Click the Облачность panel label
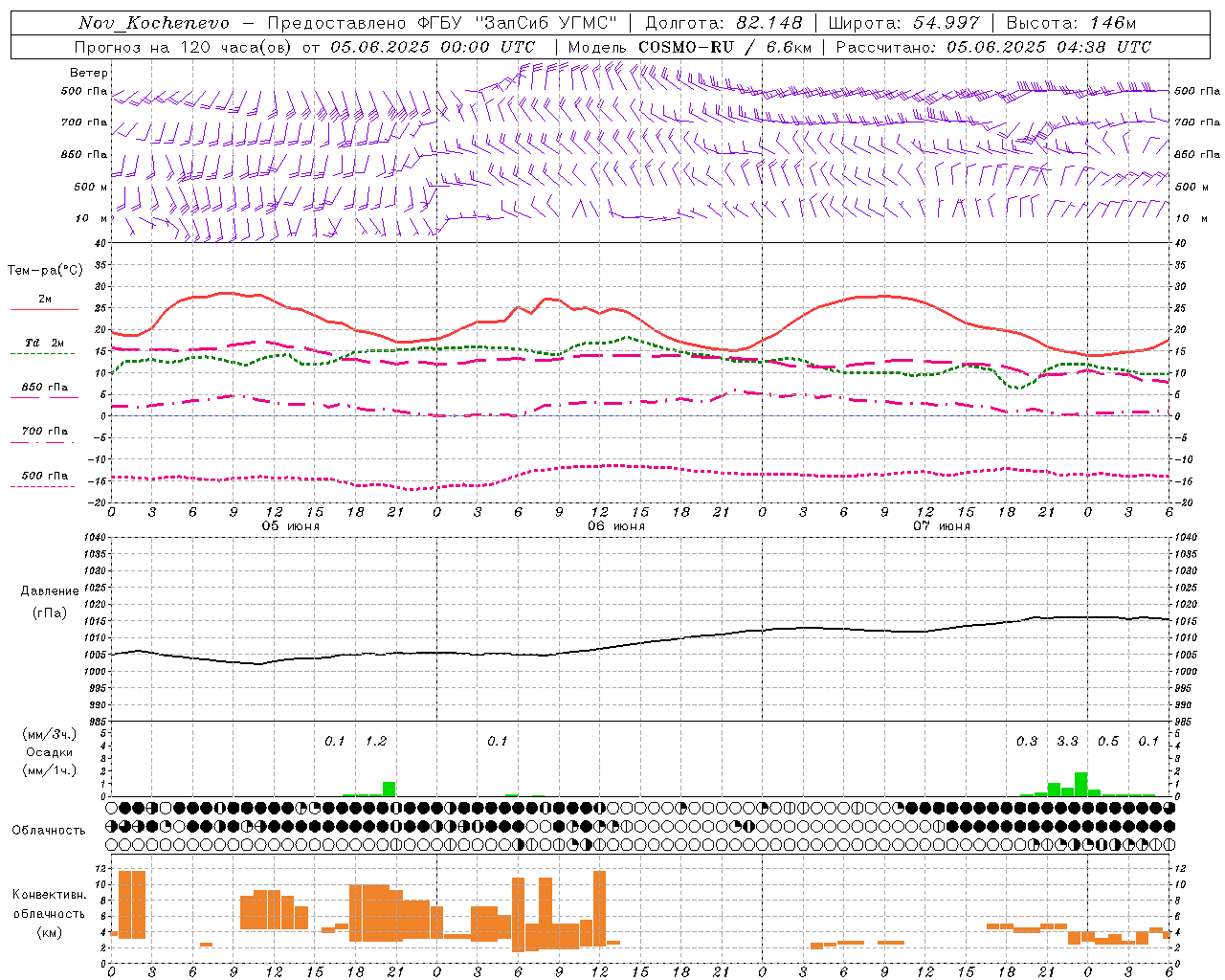The image size is (1225, 980). click(49, 831)
